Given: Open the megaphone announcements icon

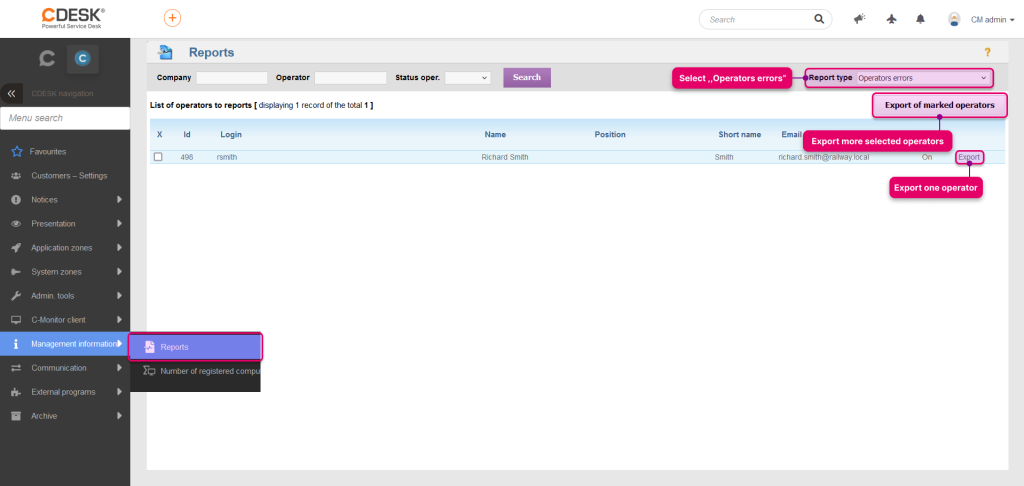Looking at the screenshot, I should click(859, 20).
